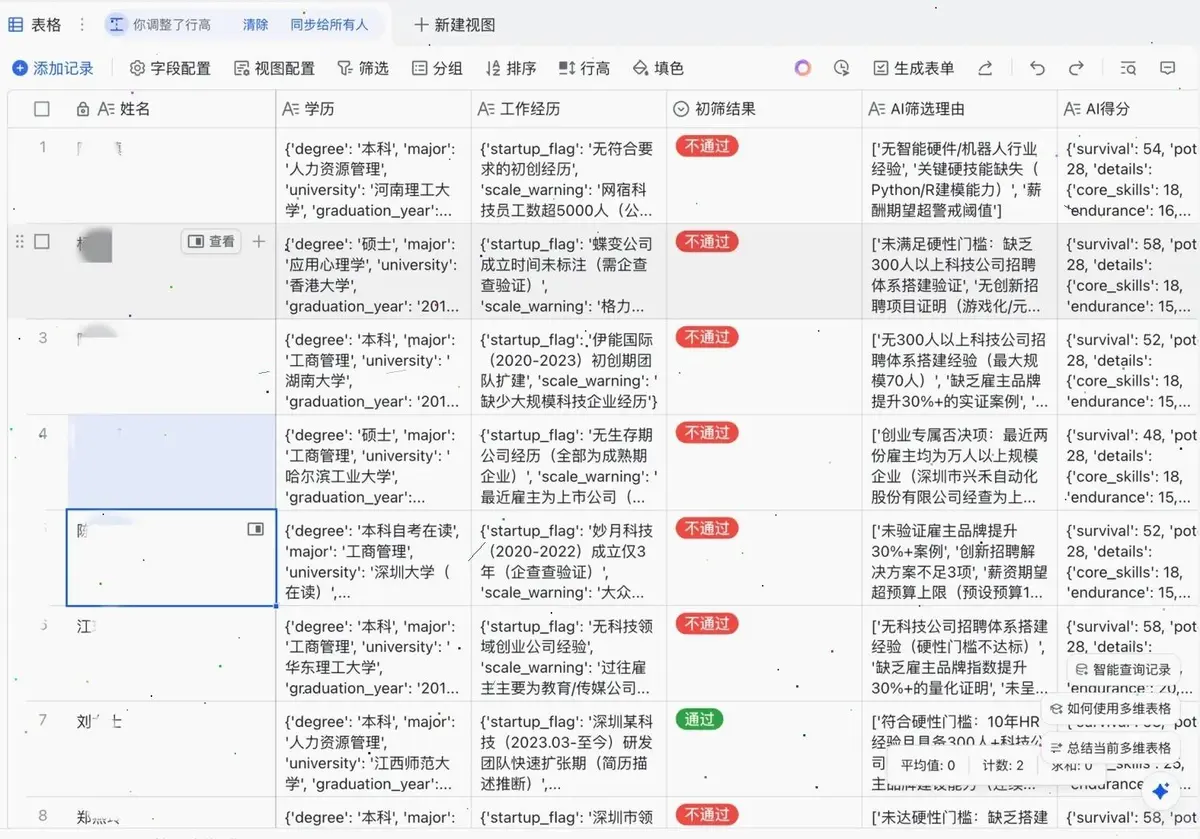Image resolution: width=1200 pixels, height=839 pixels.
Task: Select the 表格 view tab
Action: (36, 24)
